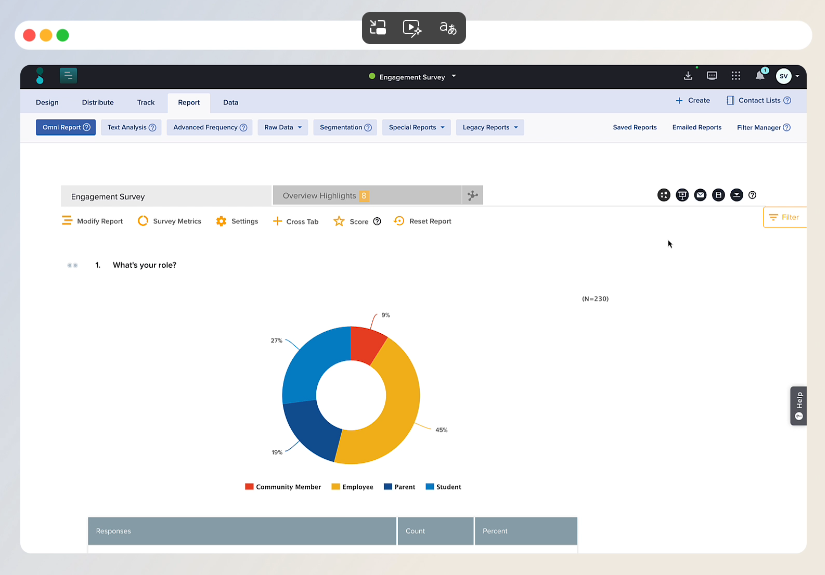
Task: Click the Filter button
Action: tap(784, 217)
